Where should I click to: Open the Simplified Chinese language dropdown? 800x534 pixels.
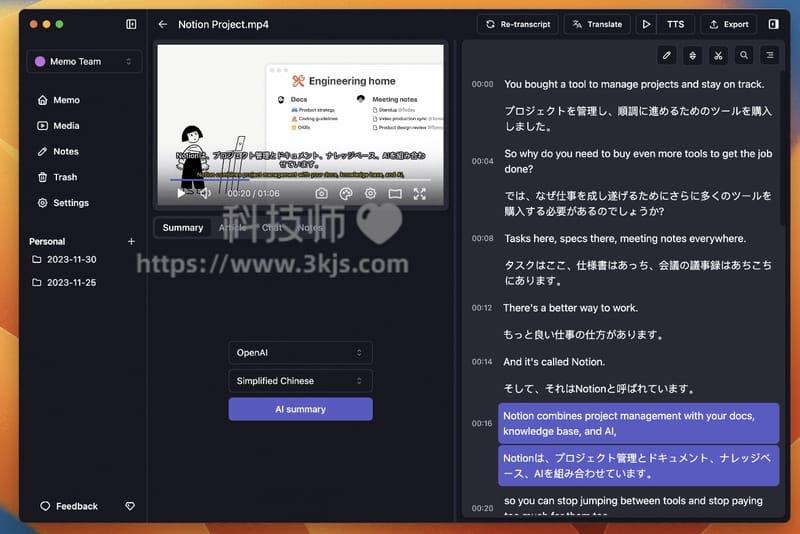click(x=300, y=380)
